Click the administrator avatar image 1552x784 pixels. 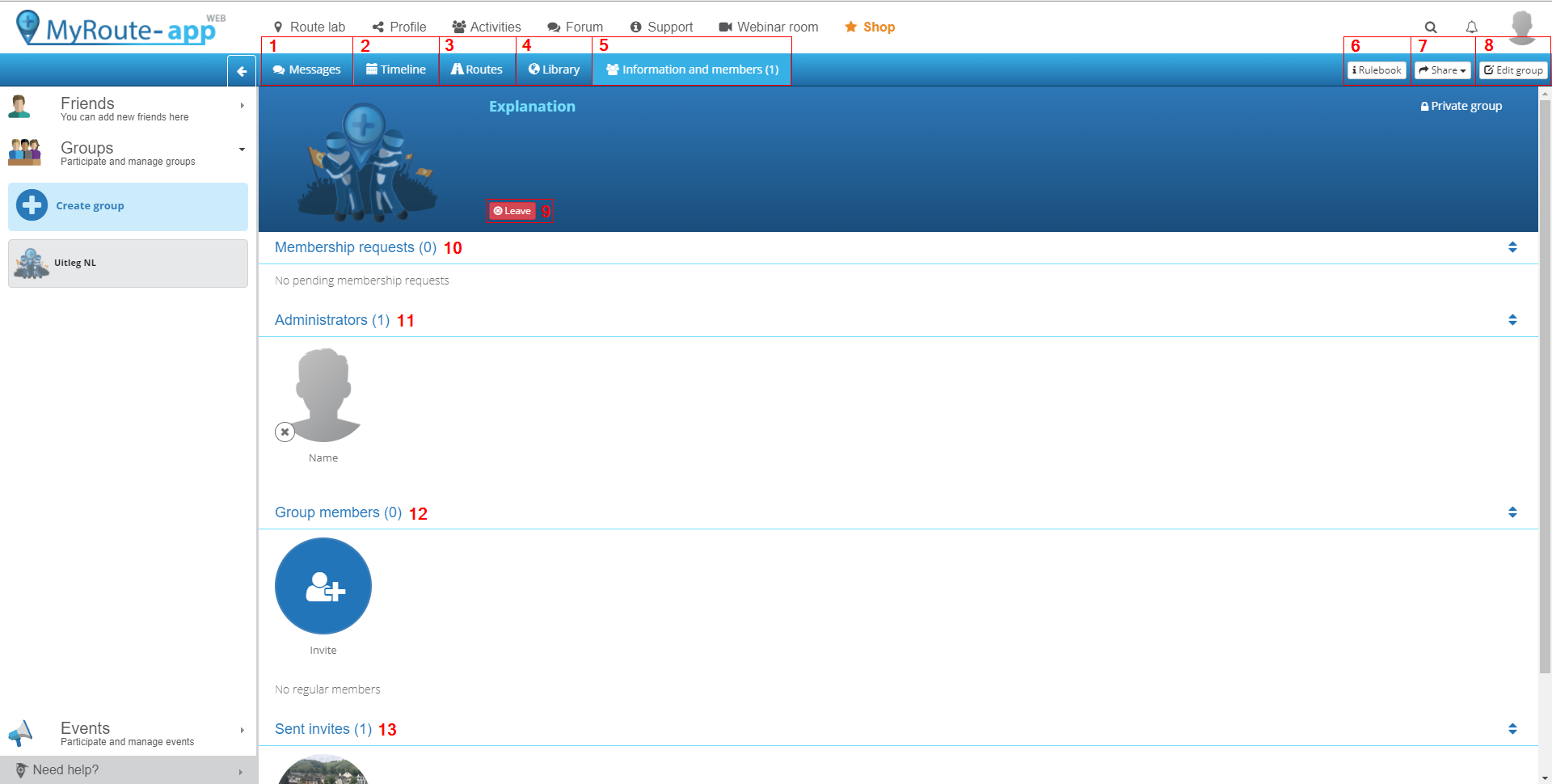pyautogui.click(x=325, y=395)
